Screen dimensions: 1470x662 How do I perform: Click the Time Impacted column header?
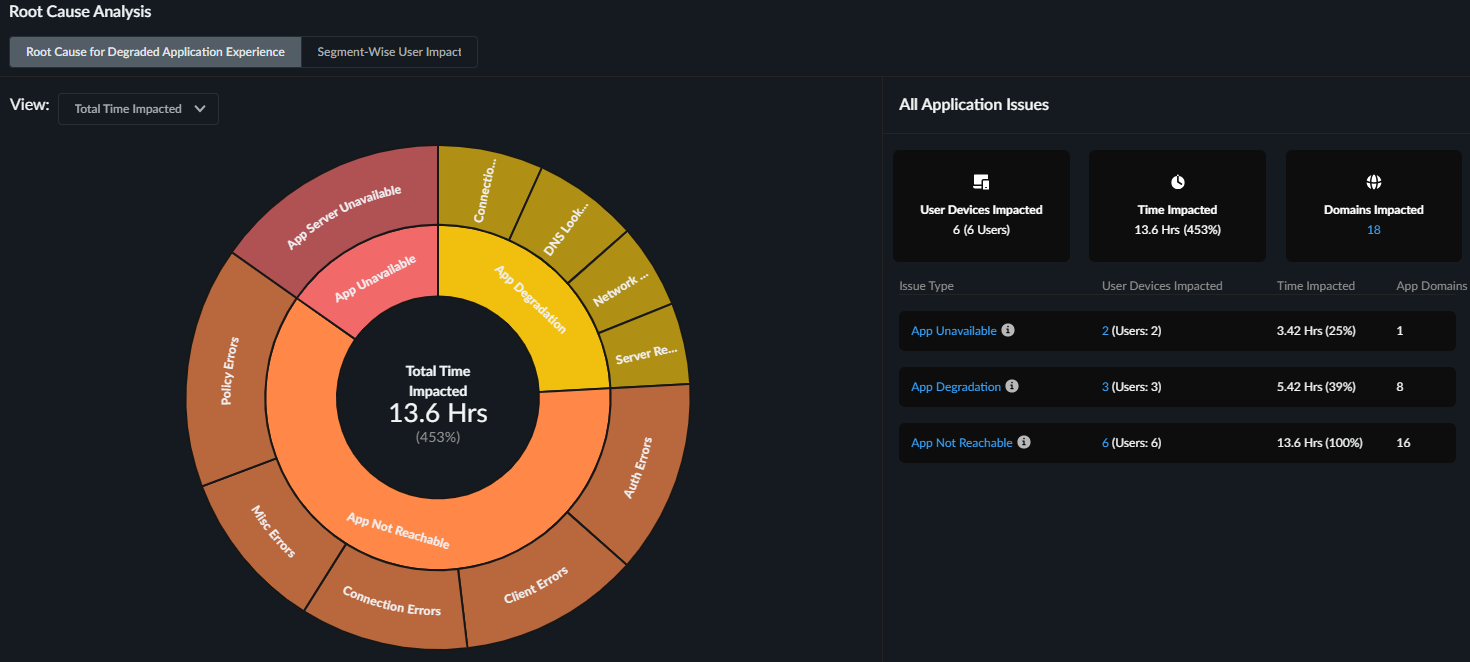click(x=1316, y=286)
